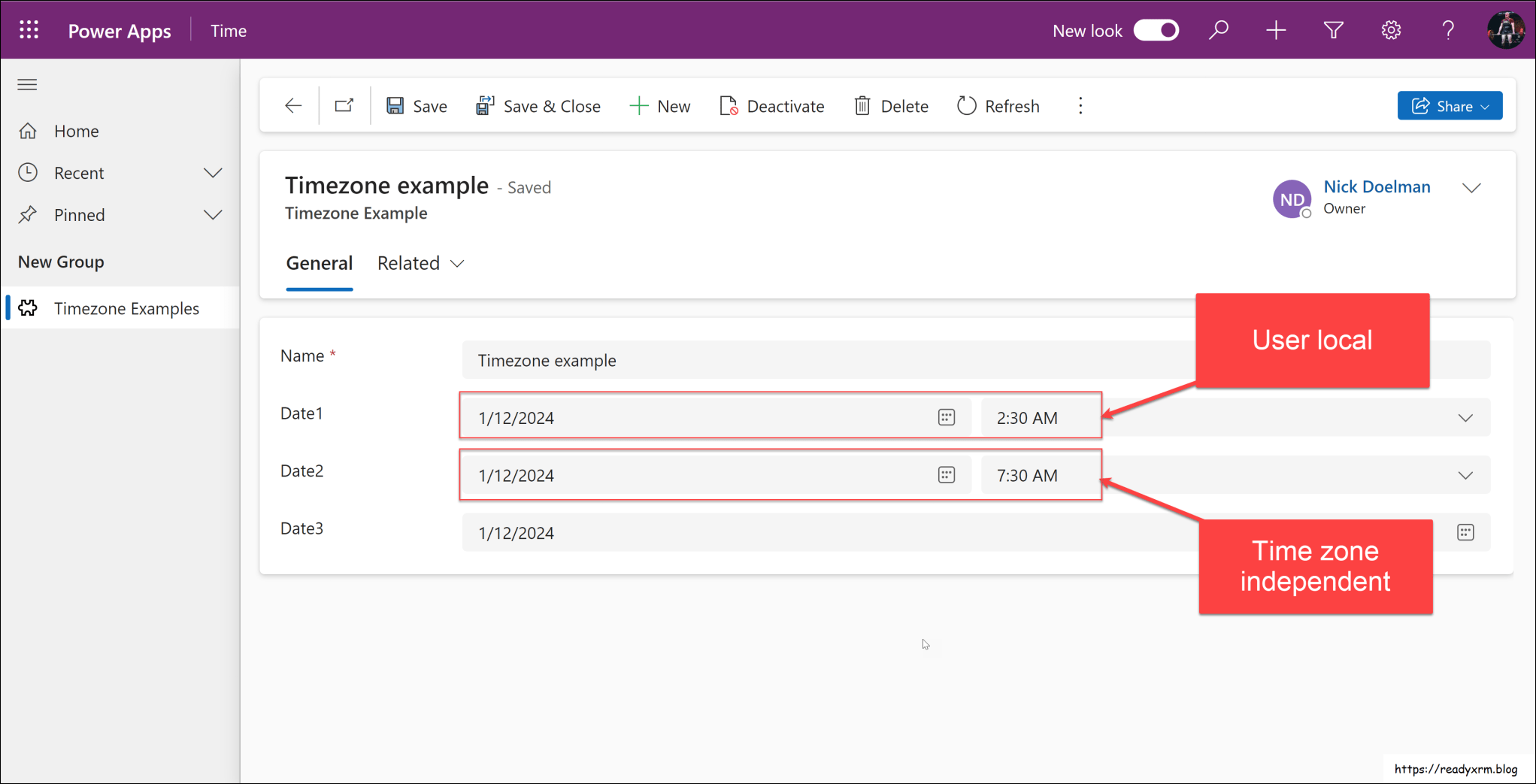Switch to the Related tab

coord(409,262)
